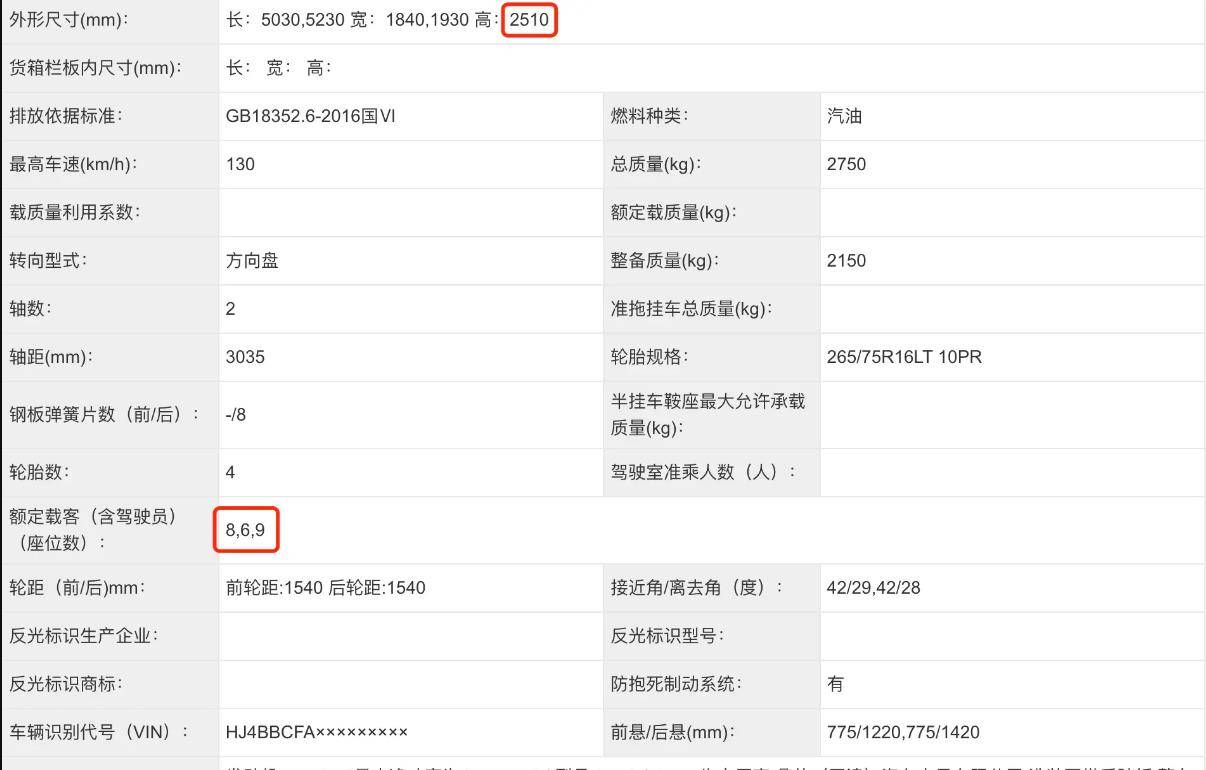Click the curb weight value 2150
This screenshot has width=1206, height=770.
(x=846, y=260)
